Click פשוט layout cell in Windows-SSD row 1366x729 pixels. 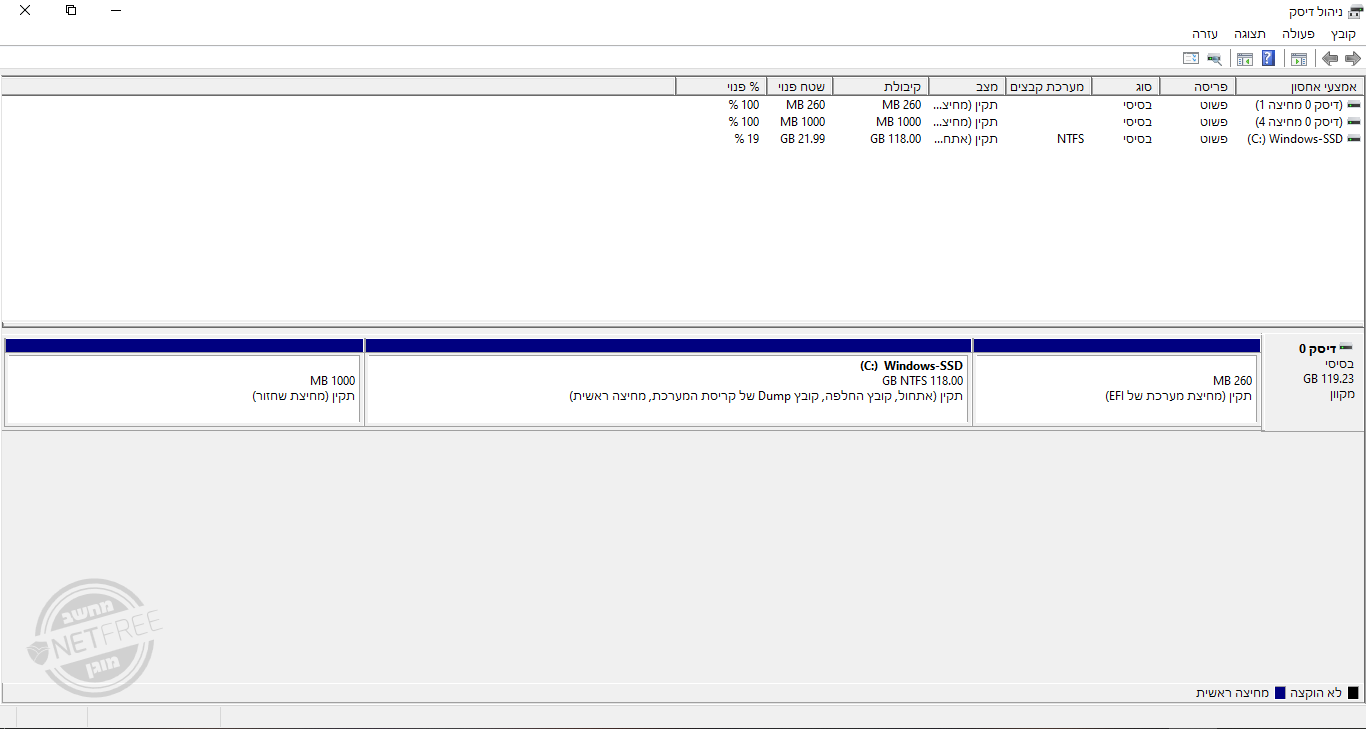point(1214,139)
